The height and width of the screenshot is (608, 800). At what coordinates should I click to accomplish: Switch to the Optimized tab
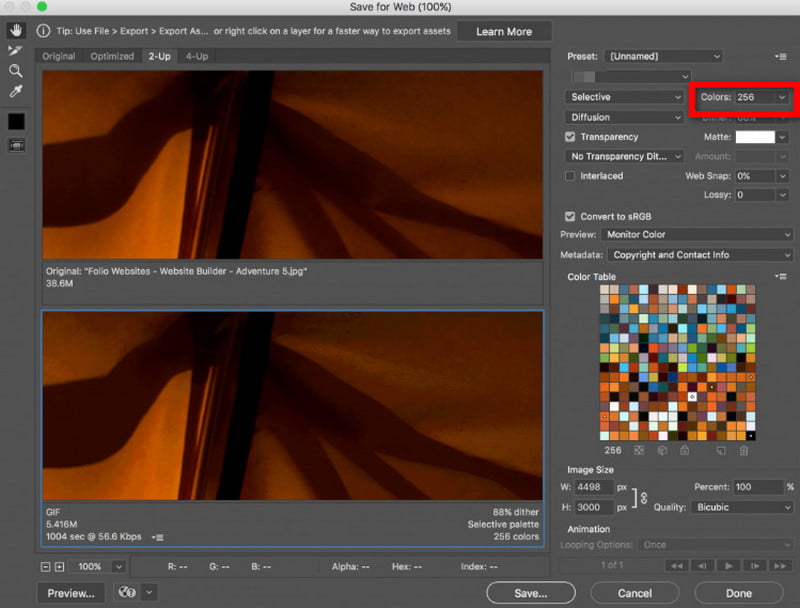(x=112, y=56)
